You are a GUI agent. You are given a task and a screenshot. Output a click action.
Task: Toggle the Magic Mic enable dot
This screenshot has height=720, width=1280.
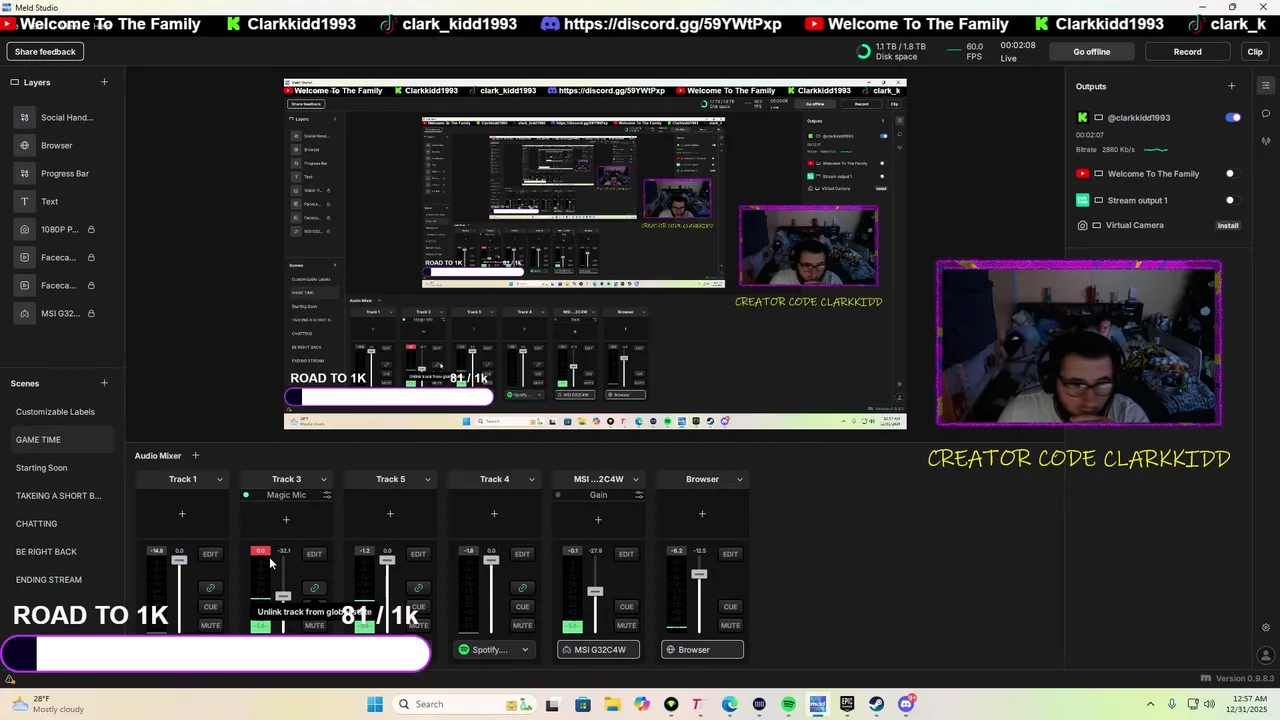246,495
